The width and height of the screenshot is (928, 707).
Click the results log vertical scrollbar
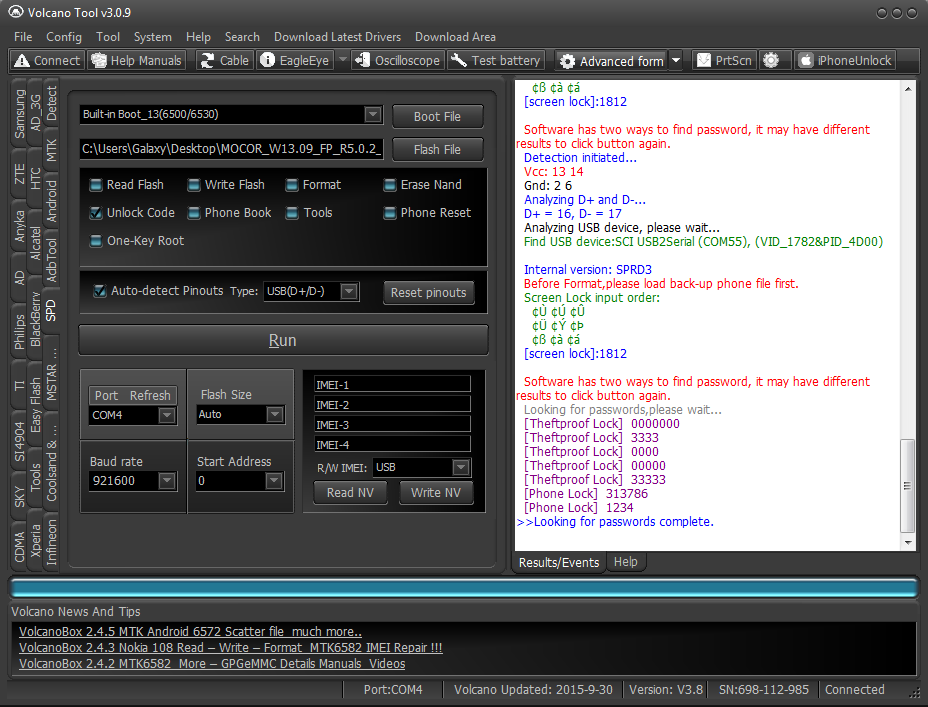(x=907, y=486)
